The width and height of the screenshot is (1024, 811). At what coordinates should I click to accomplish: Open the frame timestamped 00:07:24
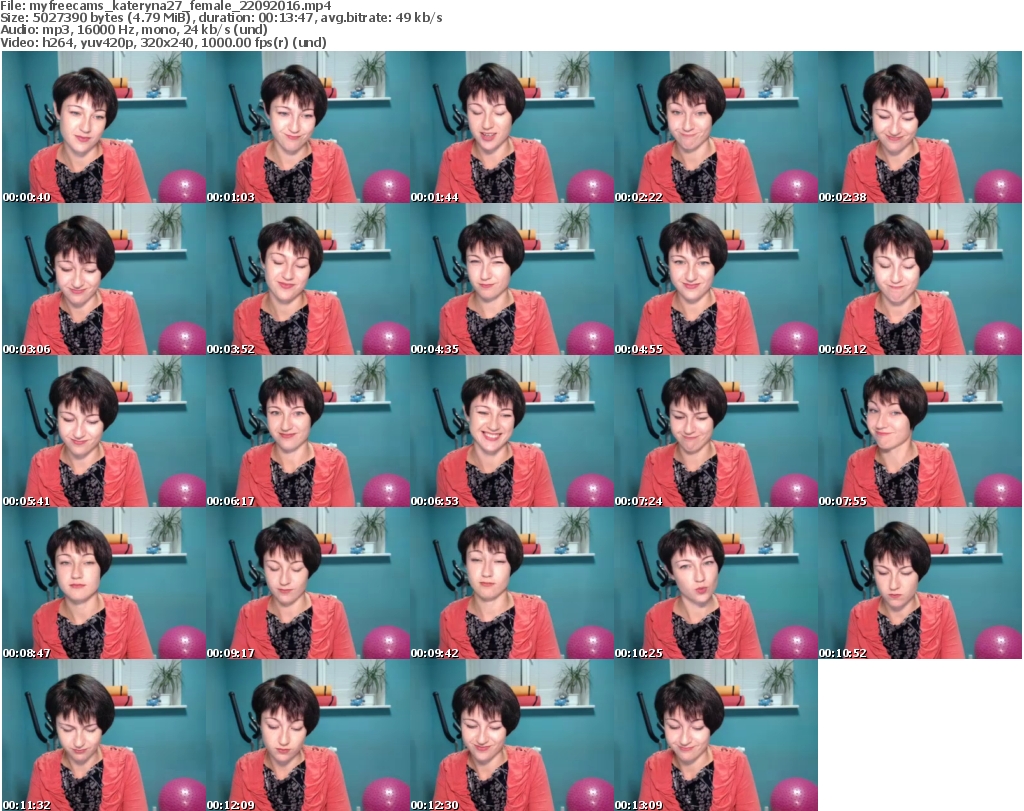pos(716,431)
